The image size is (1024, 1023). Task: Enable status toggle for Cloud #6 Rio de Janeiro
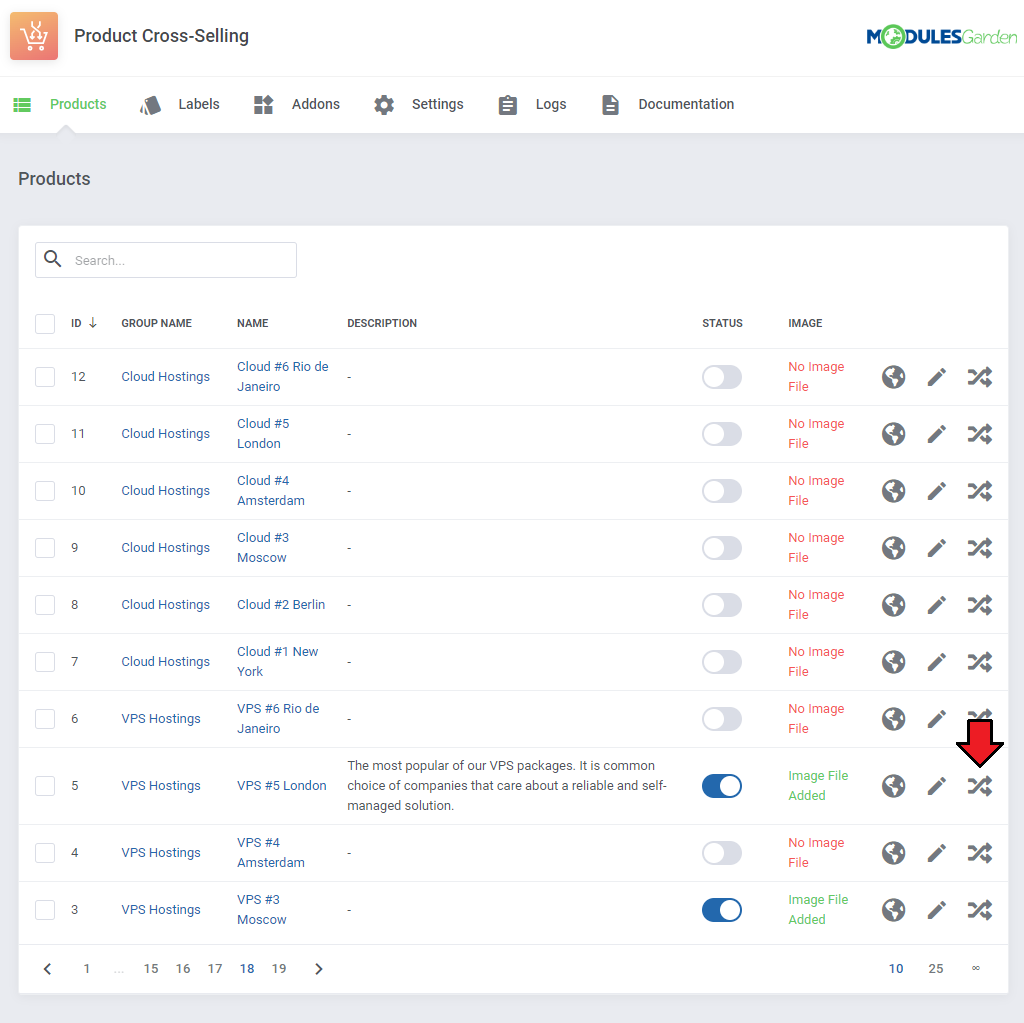pos(722,377)
